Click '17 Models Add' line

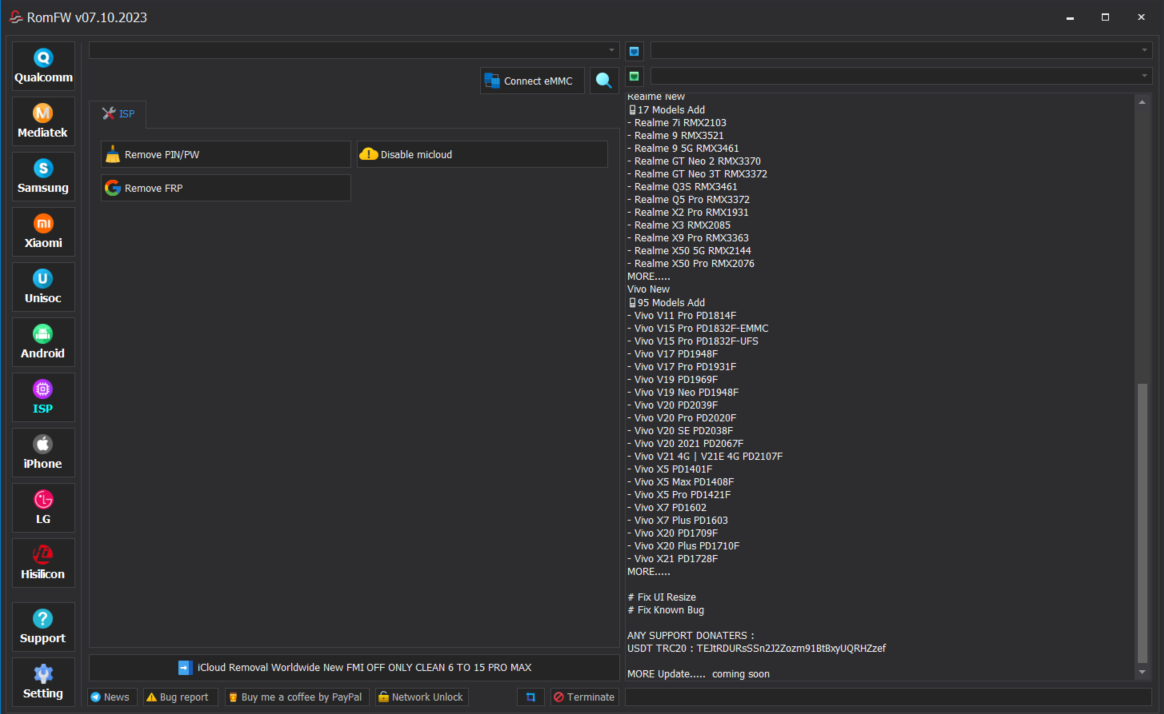point(667,110)
